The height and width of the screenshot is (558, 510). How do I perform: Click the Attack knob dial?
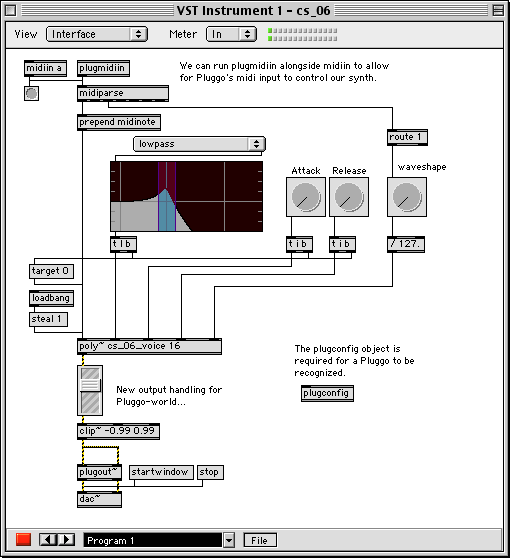tap(306, 197)
